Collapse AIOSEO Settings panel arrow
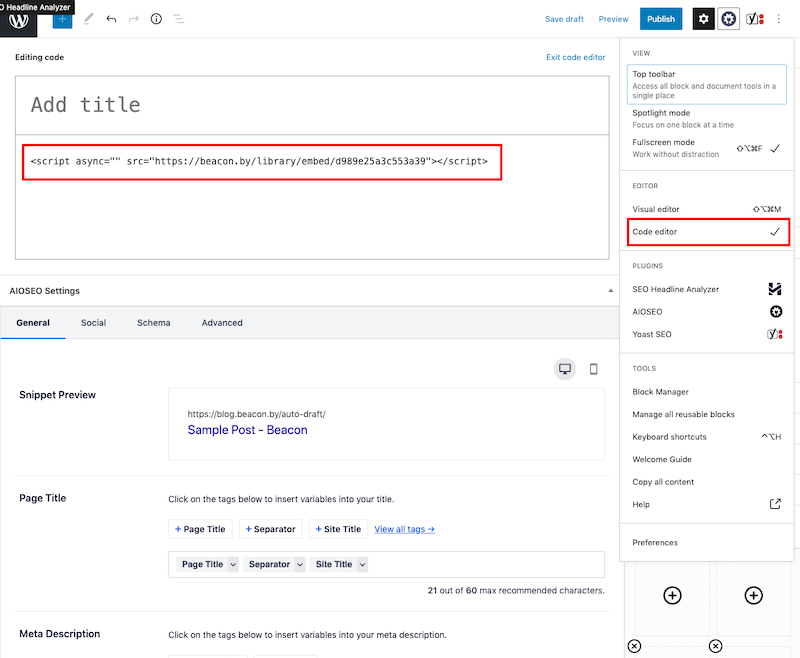The width and height of the screenshot is (800, 658). tap(611, 291)
